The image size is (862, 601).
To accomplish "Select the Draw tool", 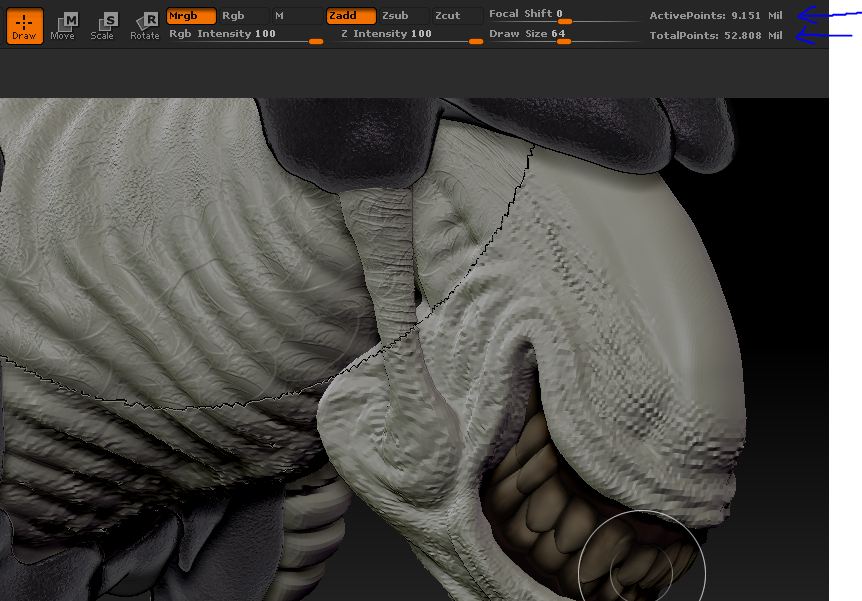I will pos(25,26).
